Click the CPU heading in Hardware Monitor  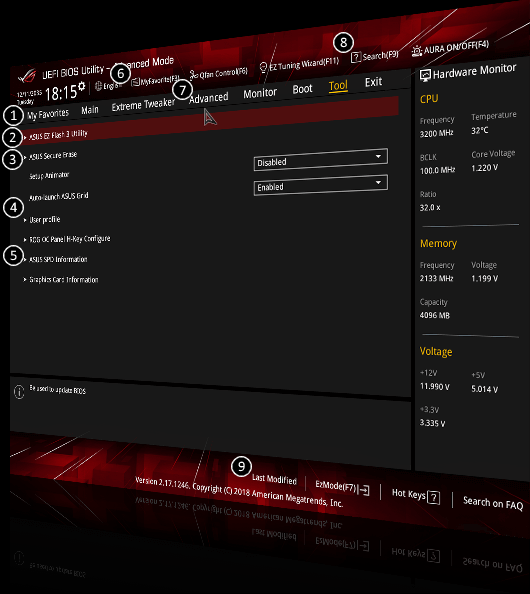[429, 99]
